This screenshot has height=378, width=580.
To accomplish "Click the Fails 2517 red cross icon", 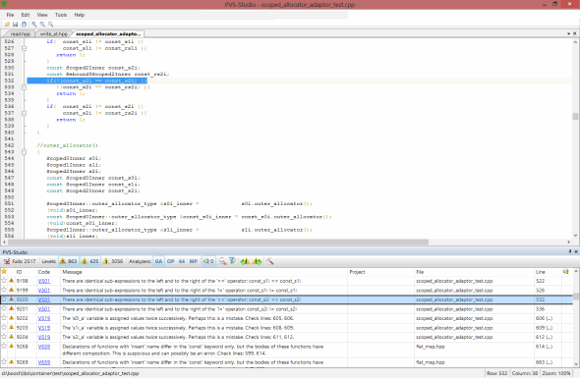I will click(x=6, y=261).
